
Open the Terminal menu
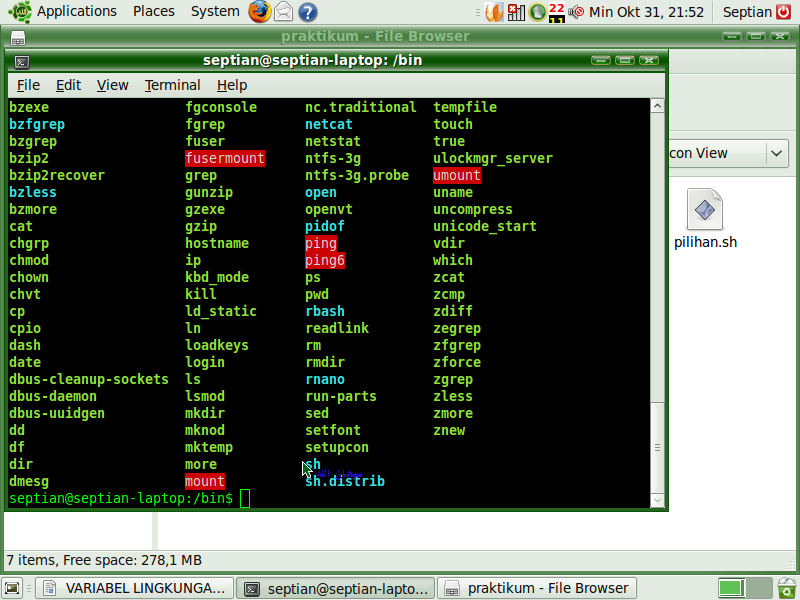(x=172, y=85)
